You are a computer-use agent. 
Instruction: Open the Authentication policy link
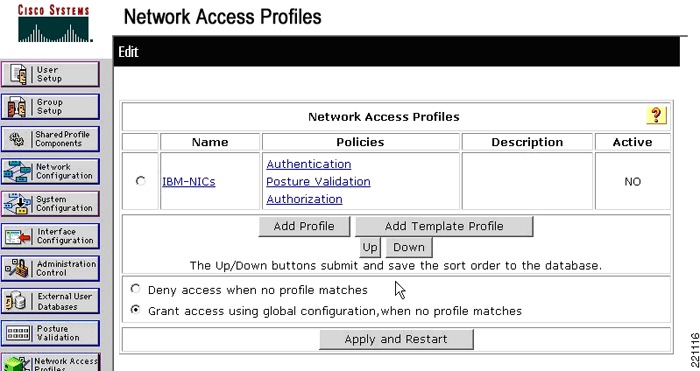coord(309,164)
